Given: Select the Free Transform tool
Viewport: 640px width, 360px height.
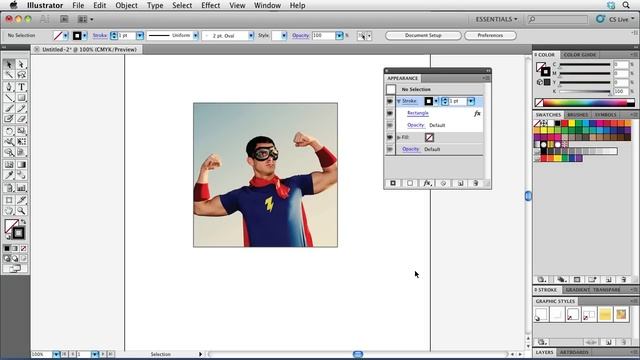Looking at the screenshot, I should pyautogui.click(x=21, y=142).
